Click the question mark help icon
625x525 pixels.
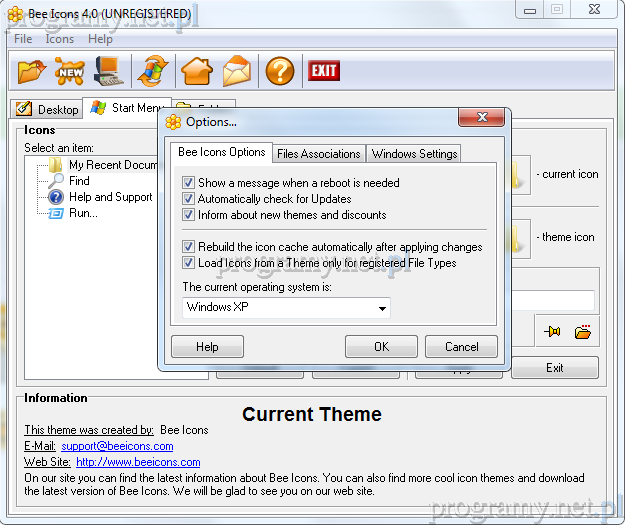point(280,71)
